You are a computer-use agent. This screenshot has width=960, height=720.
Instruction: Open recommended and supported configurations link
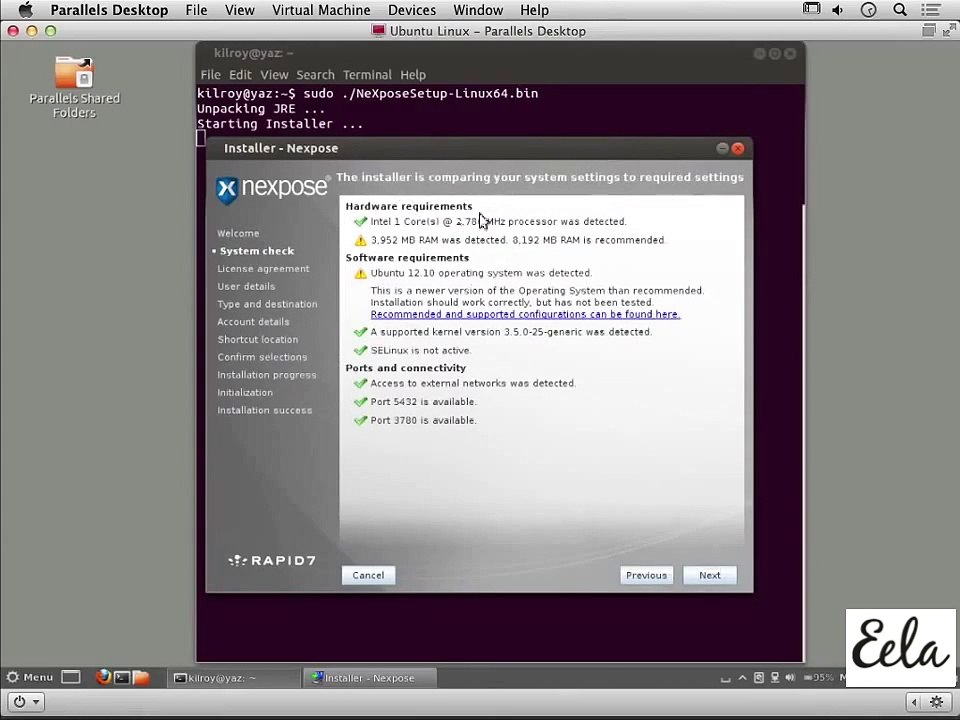pos(525,314)
